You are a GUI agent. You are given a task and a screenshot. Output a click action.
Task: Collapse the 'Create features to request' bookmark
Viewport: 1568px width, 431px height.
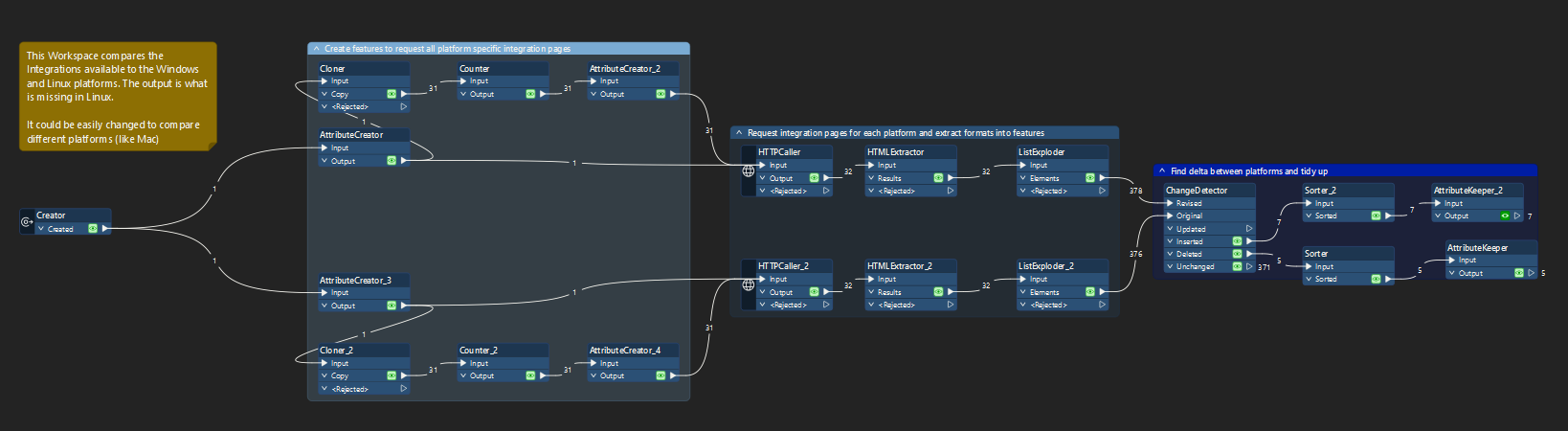click(316, 49)
